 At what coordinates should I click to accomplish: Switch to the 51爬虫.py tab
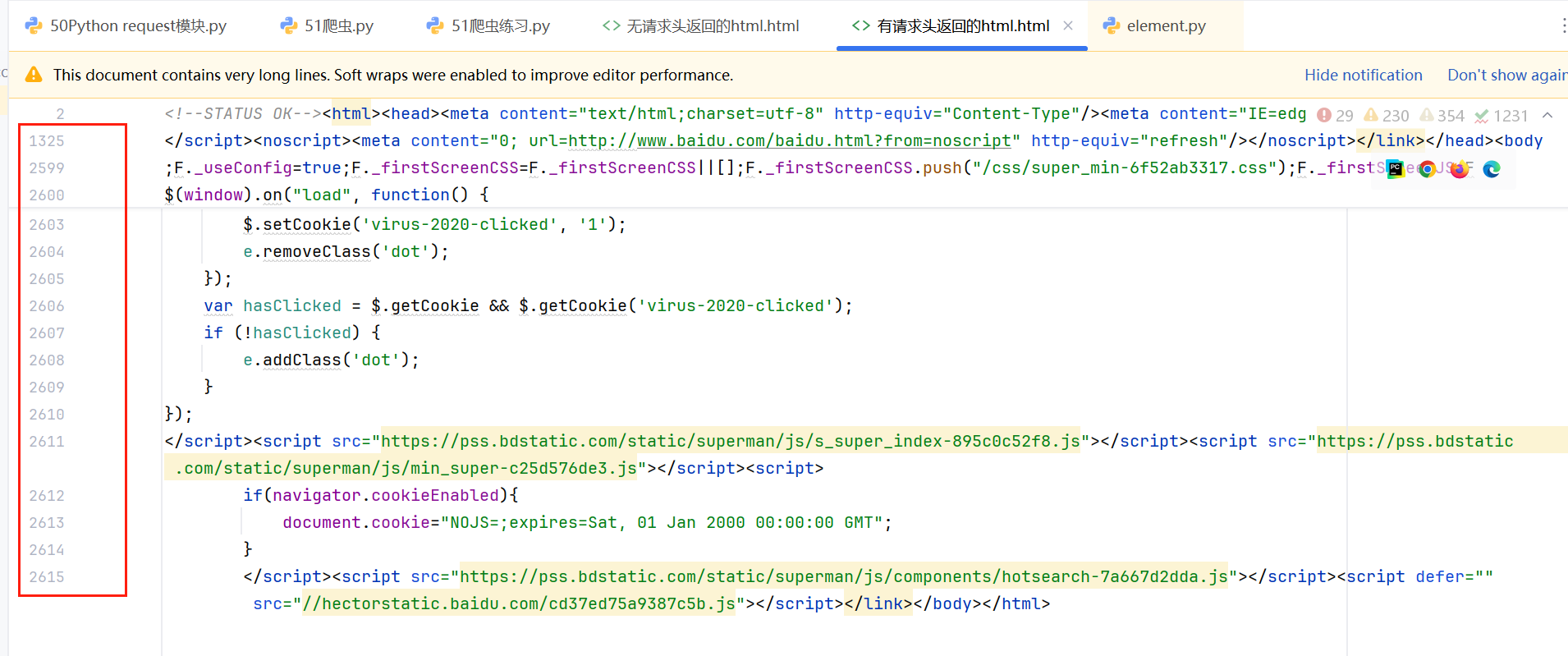pyautogui.click(x=327, y=25)
